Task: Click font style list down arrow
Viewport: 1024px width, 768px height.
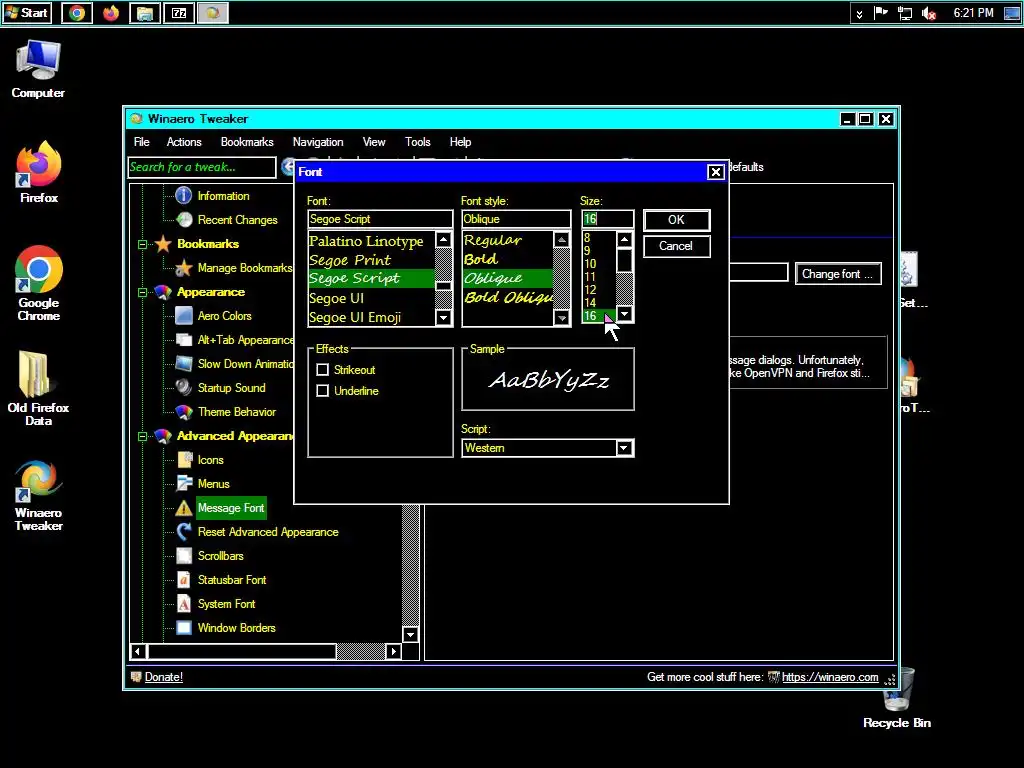Action: pyautogui.click(x=562, y=318)
